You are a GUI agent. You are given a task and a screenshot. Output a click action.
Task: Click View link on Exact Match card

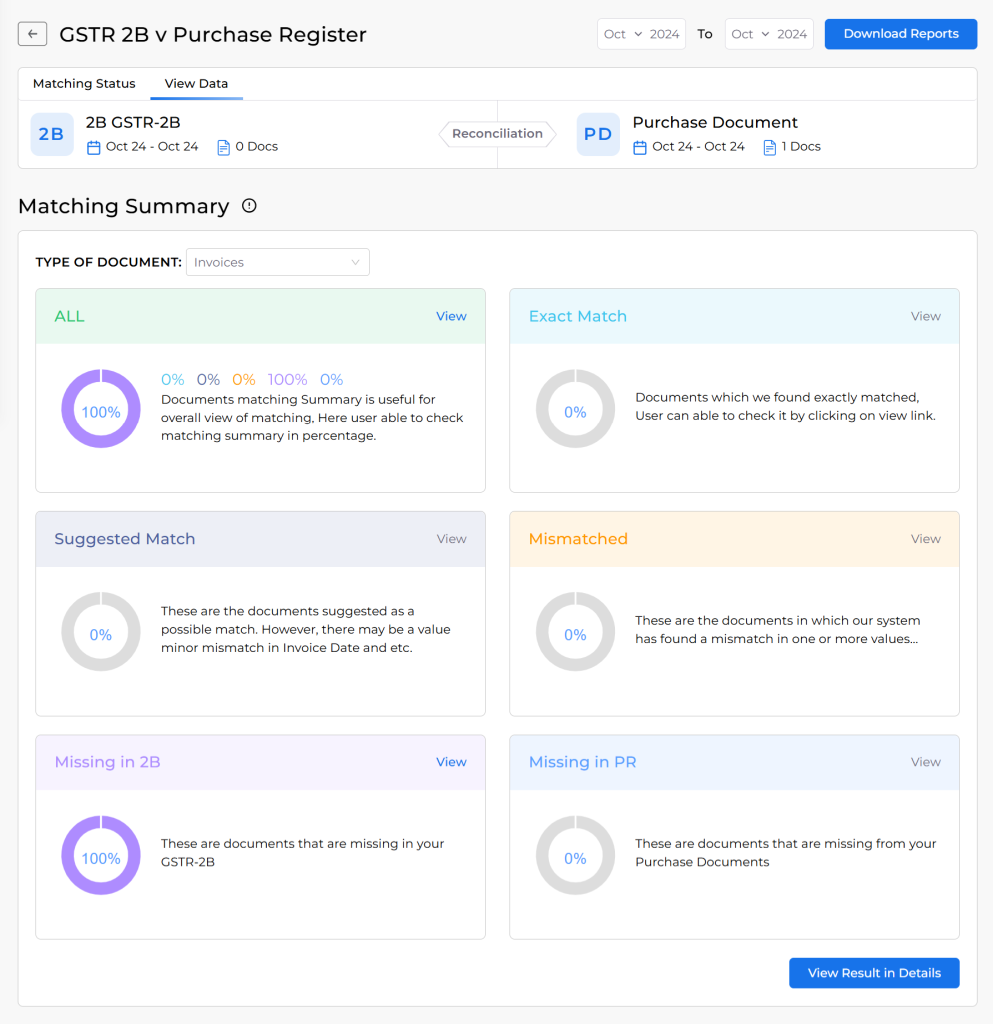[x=926, y=316]
